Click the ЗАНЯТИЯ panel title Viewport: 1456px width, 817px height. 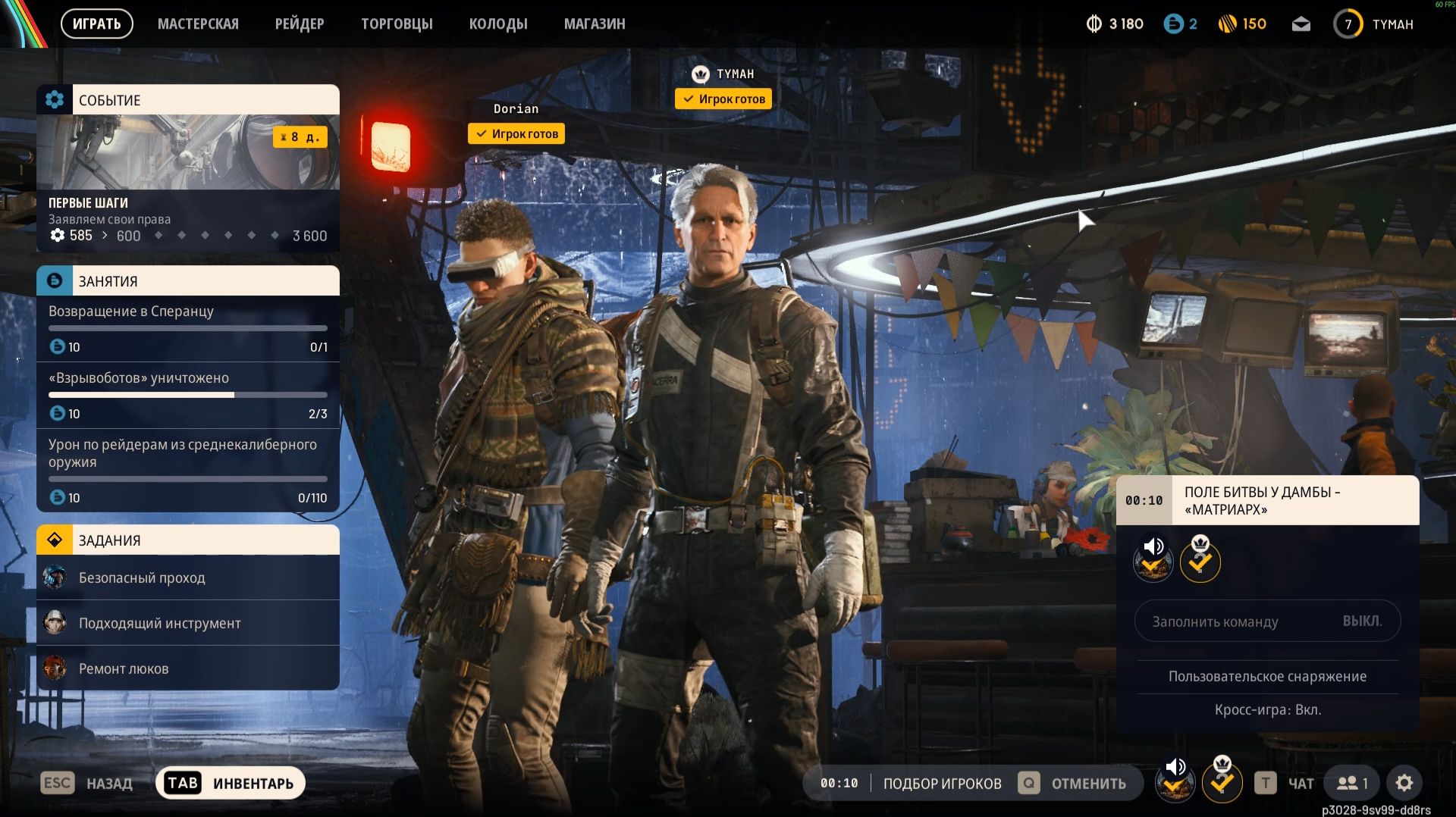108,281
